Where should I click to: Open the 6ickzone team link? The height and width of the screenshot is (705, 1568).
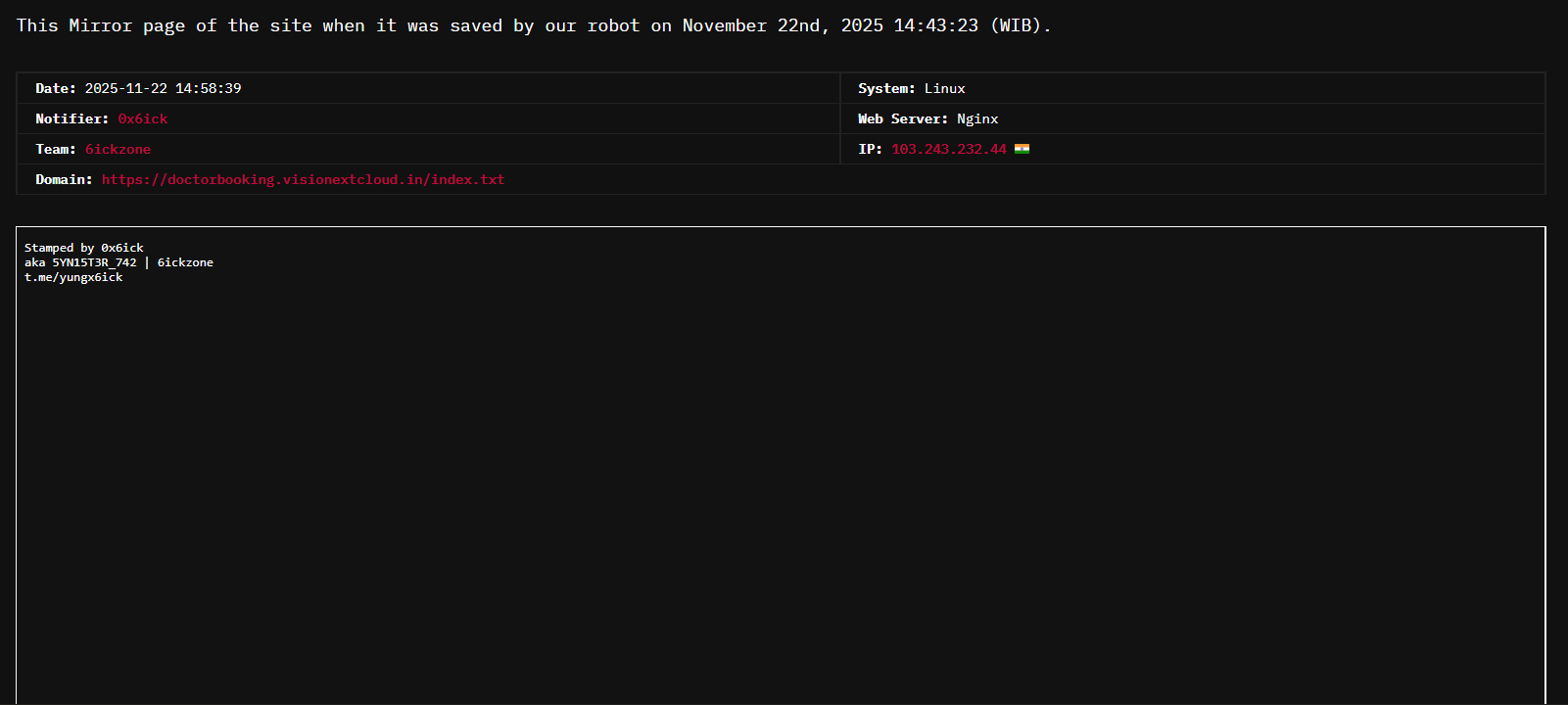[x=118, y=149]
